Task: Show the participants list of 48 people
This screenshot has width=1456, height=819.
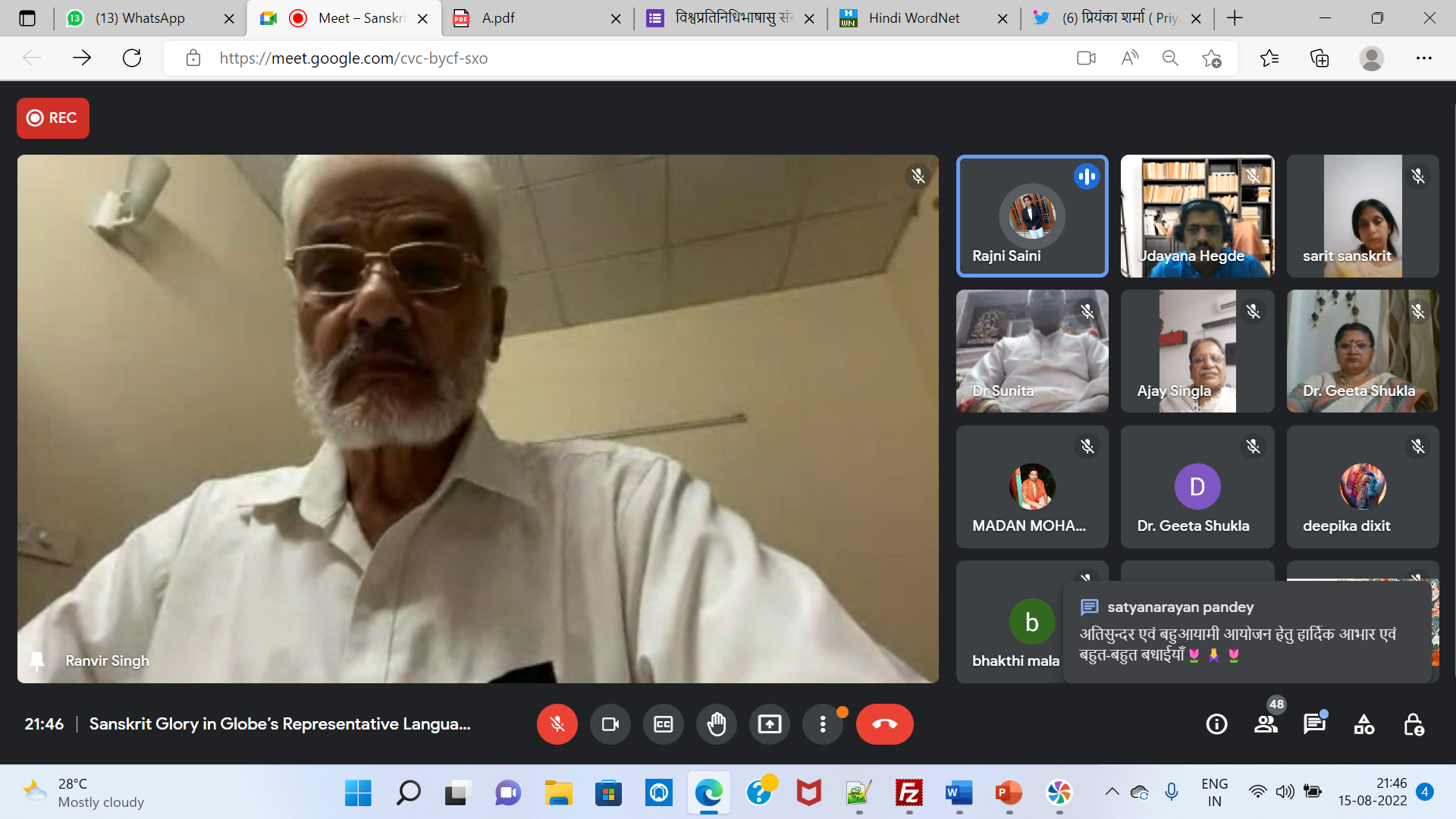Action: [x=1266, y=724]
